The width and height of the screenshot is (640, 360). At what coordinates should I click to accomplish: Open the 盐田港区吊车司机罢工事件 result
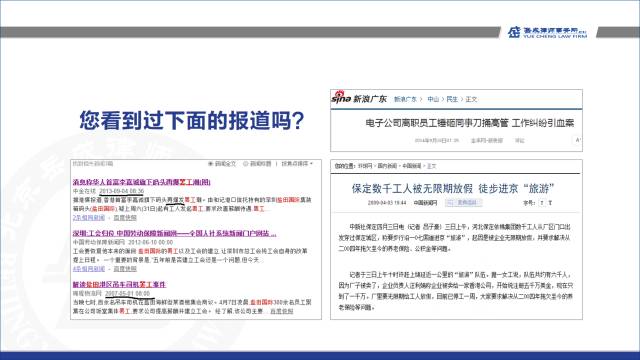[x=119, y=284]
